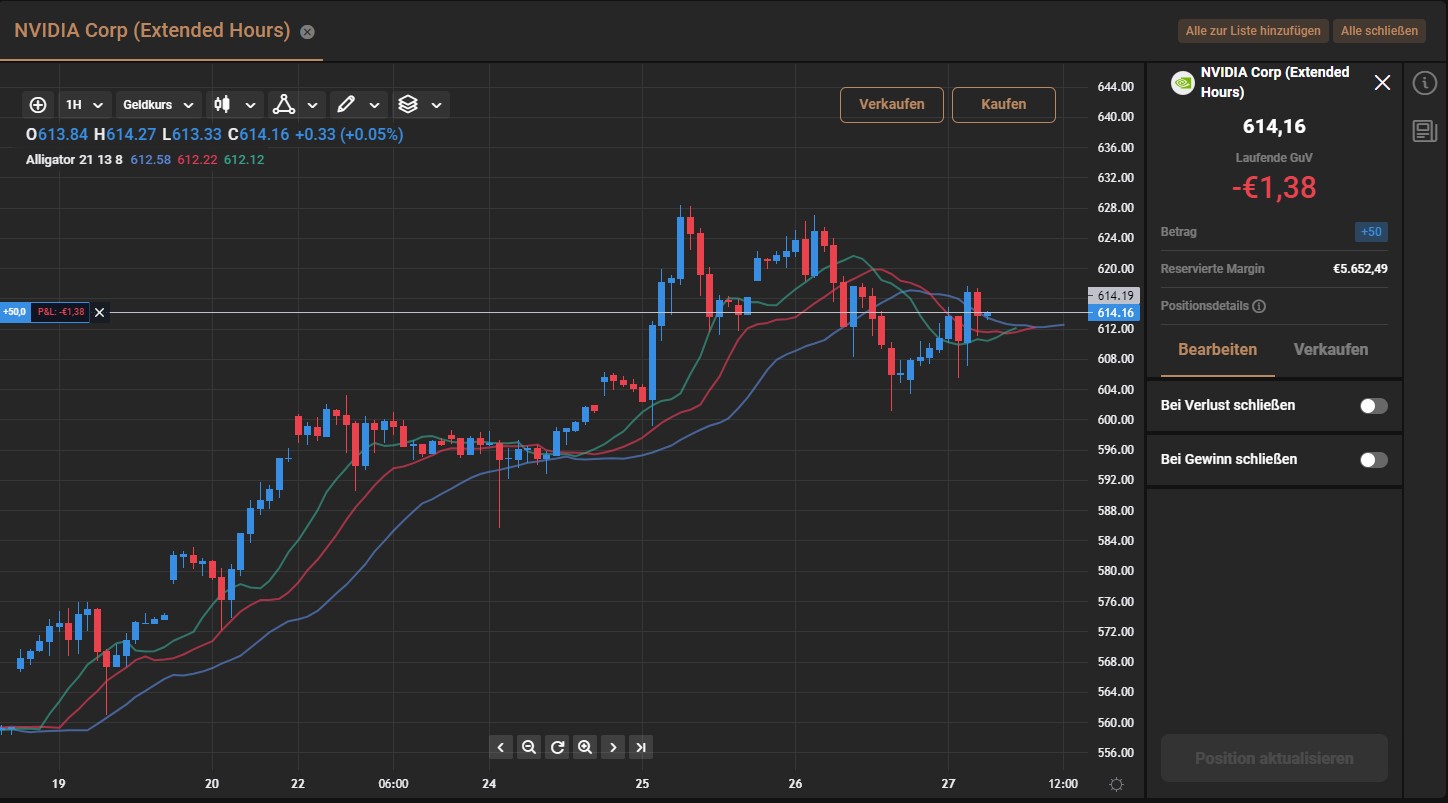Click the 644.00 price axis label
The image size is (1448, 803).
click(x=1115, y=87)
